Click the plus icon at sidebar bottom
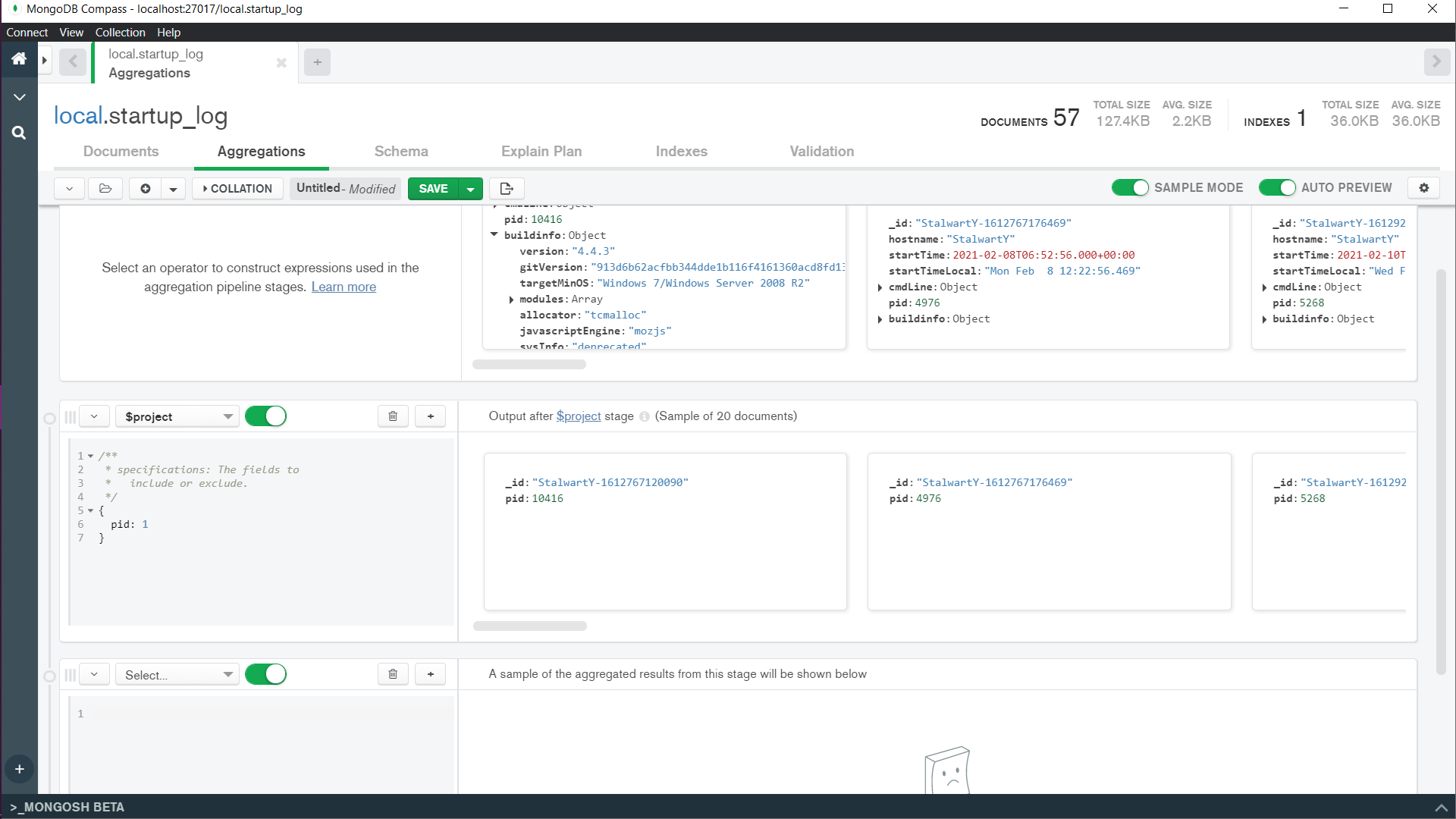This screenshot has width=1456, height=819. click(20, 769)
